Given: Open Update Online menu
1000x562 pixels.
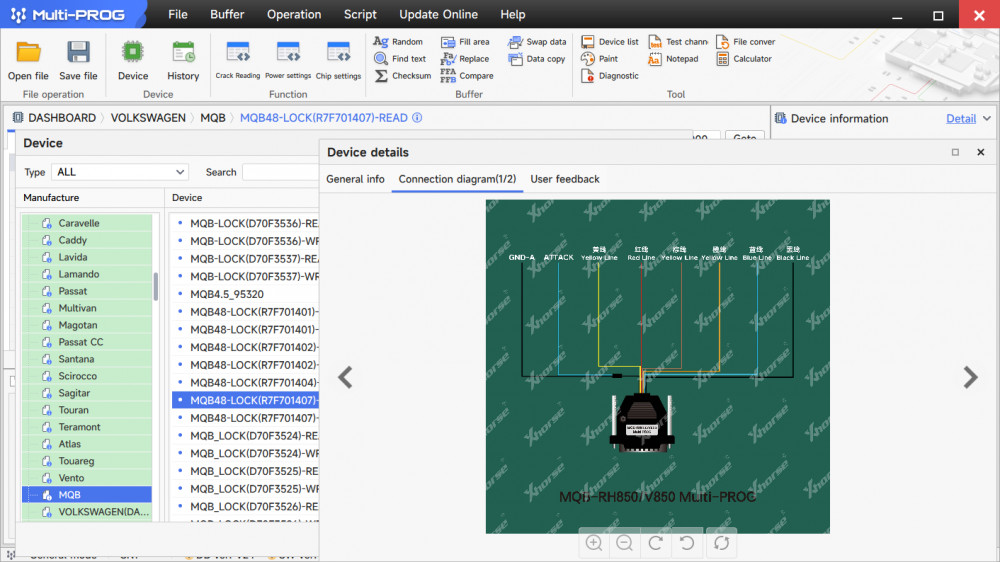Looking at the screenshot, I should [x=438, y=14].
